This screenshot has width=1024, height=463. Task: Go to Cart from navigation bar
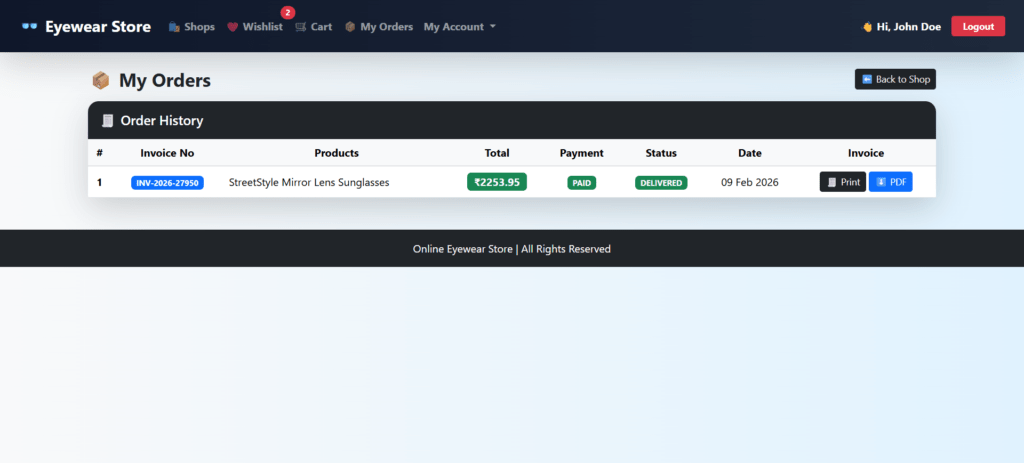pyautogui.click(x=321, y=27)
